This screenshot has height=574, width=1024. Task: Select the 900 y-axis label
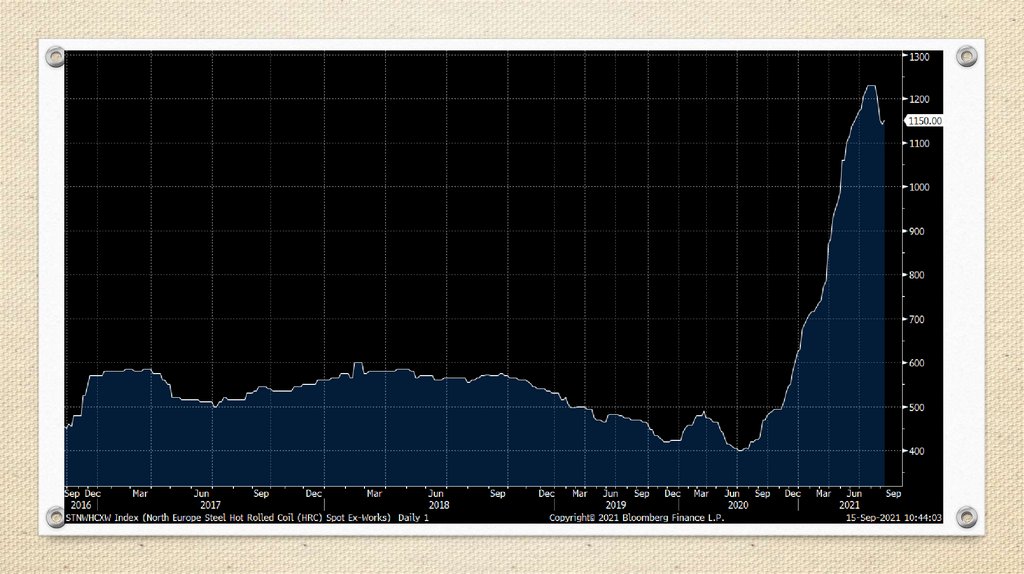pos(918,231)
